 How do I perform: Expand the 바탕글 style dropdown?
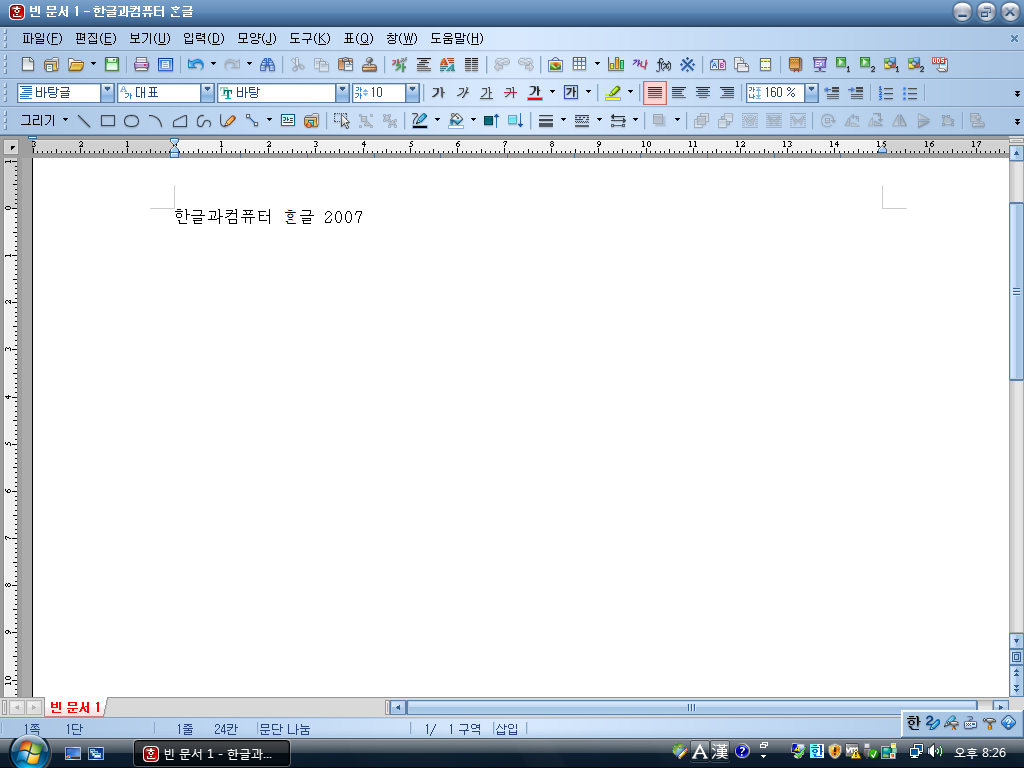click(107, 93)
